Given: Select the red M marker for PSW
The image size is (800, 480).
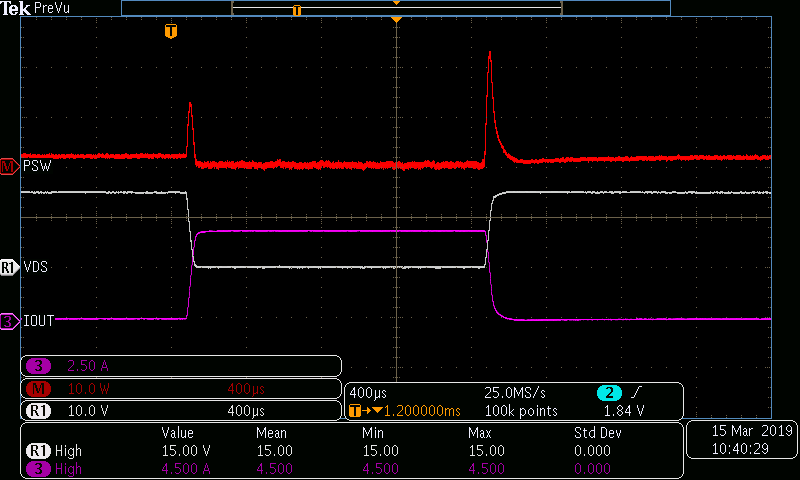Looking at the screenshot, I should (x=9, y=166).
